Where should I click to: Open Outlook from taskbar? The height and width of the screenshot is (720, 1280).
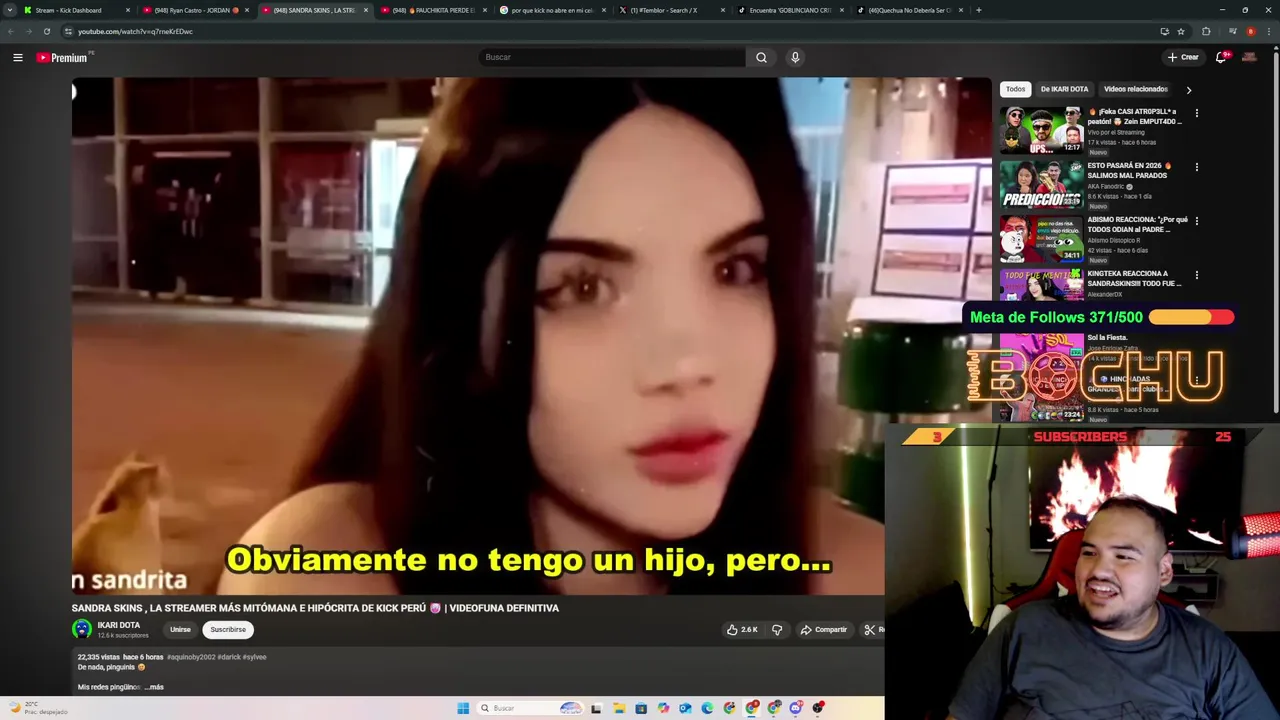(685, 708)
